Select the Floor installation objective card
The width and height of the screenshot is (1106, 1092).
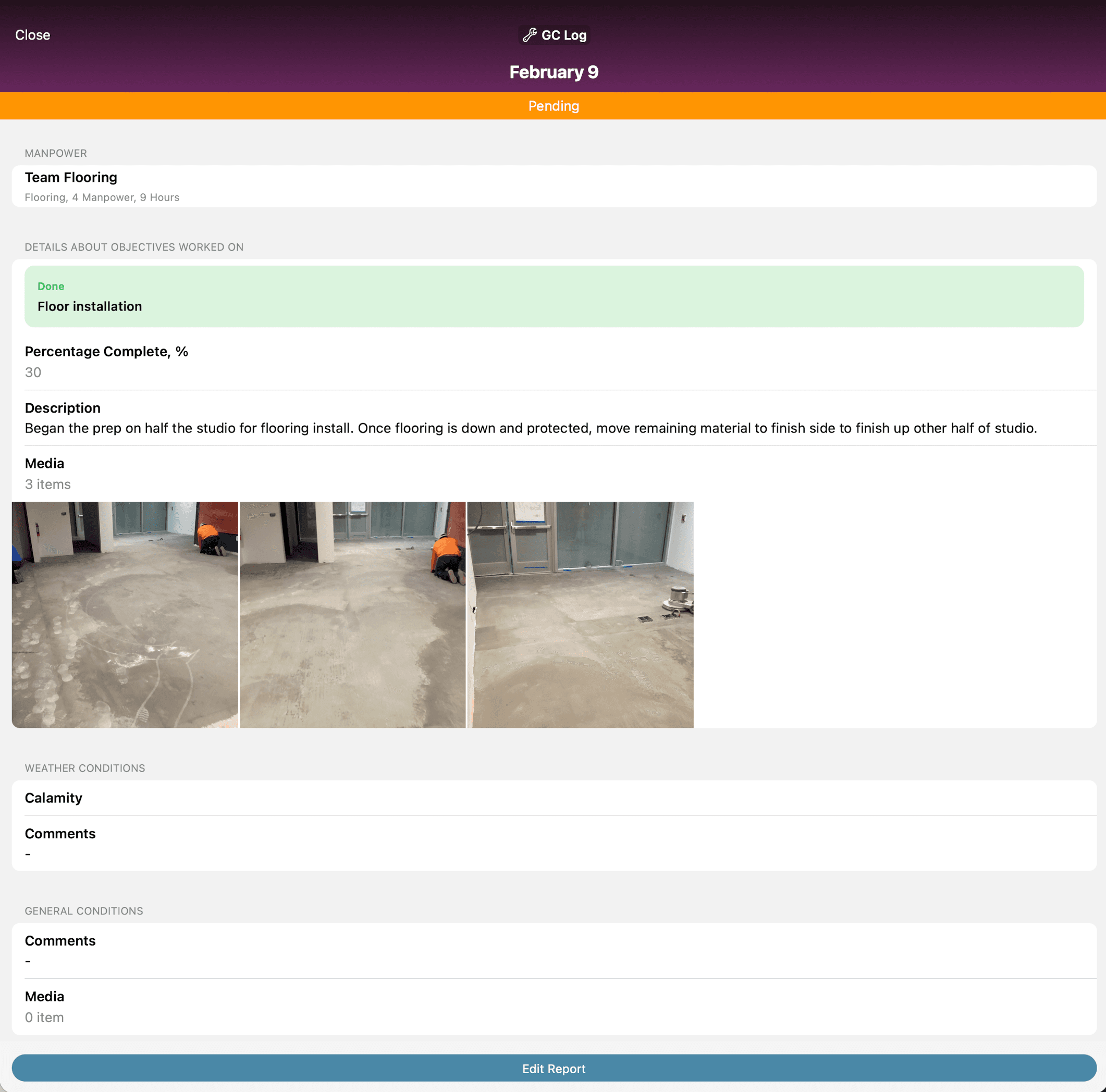coord(553,296)
